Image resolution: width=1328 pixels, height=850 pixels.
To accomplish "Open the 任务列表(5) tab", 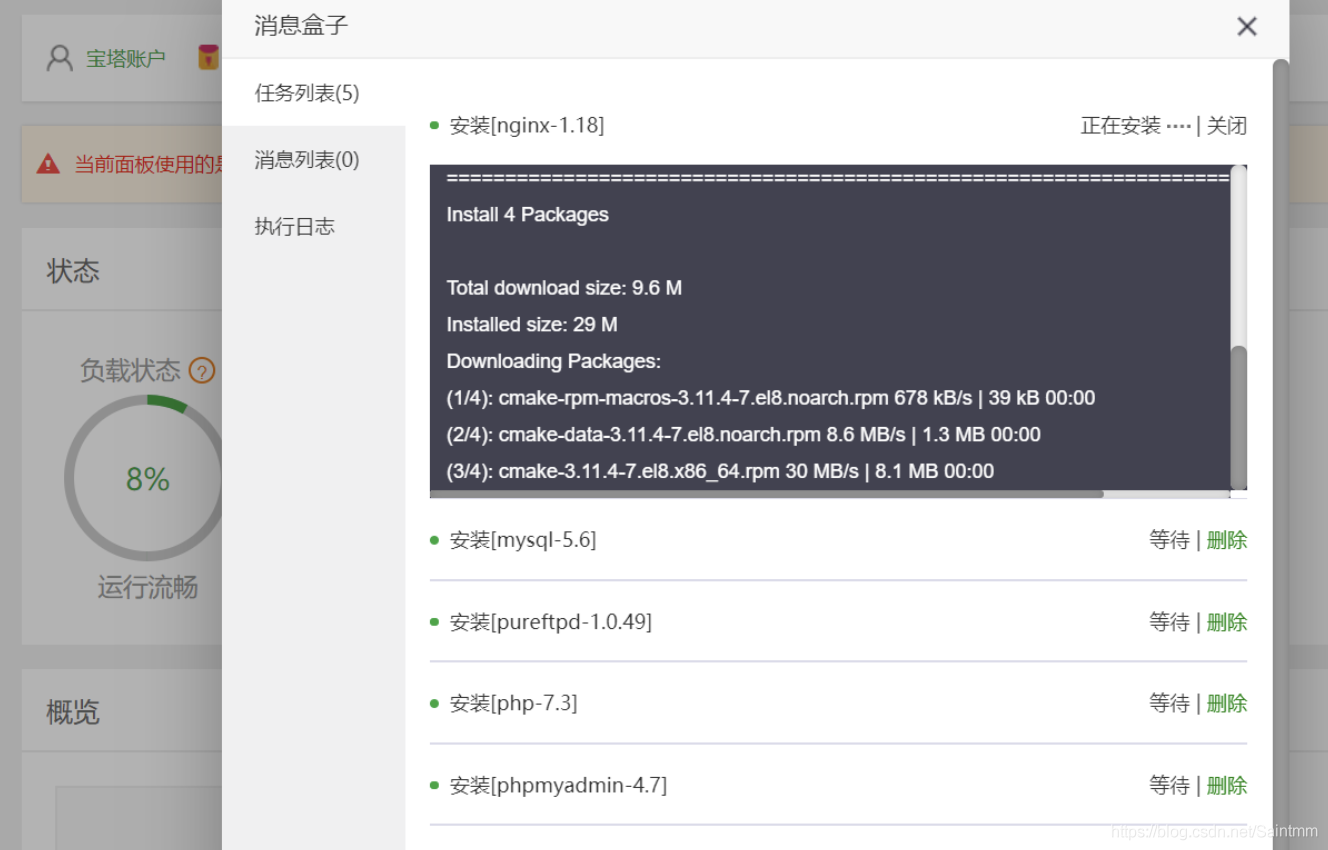I will (307, 93).
